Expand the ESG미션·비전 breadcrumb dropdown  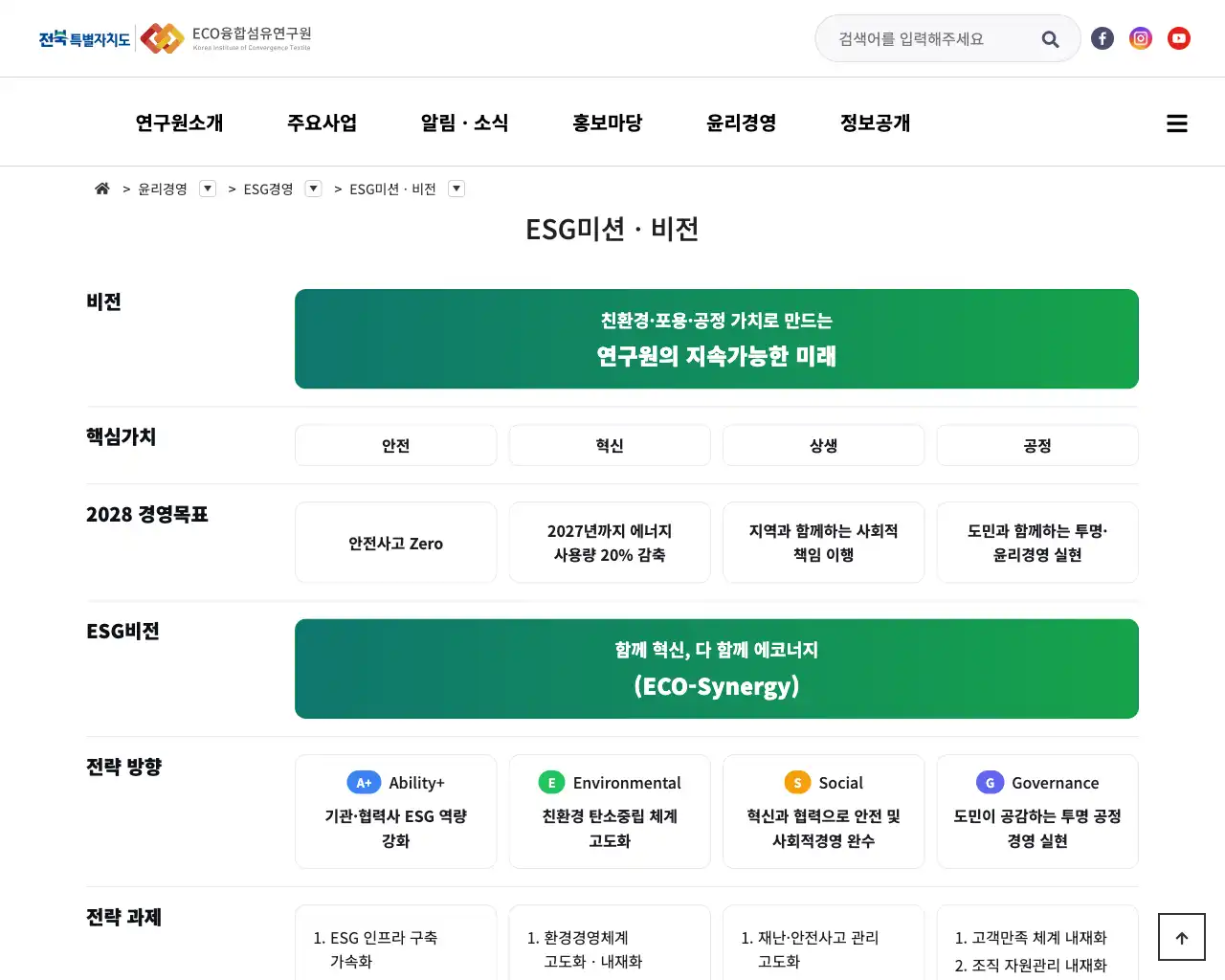pos(457,189)
